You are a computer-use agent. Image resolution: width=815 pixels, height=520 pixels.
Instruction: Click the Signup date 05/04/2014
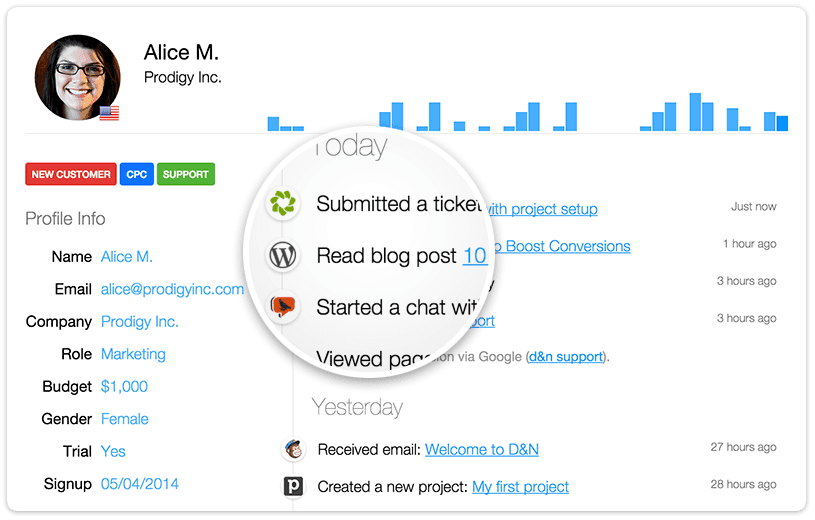coord(140,484)
